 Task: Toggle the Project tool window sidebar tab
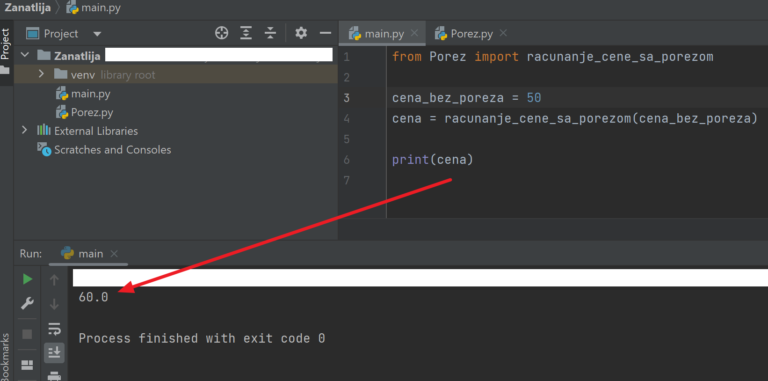pyautogui.click(x=5, y=44)
